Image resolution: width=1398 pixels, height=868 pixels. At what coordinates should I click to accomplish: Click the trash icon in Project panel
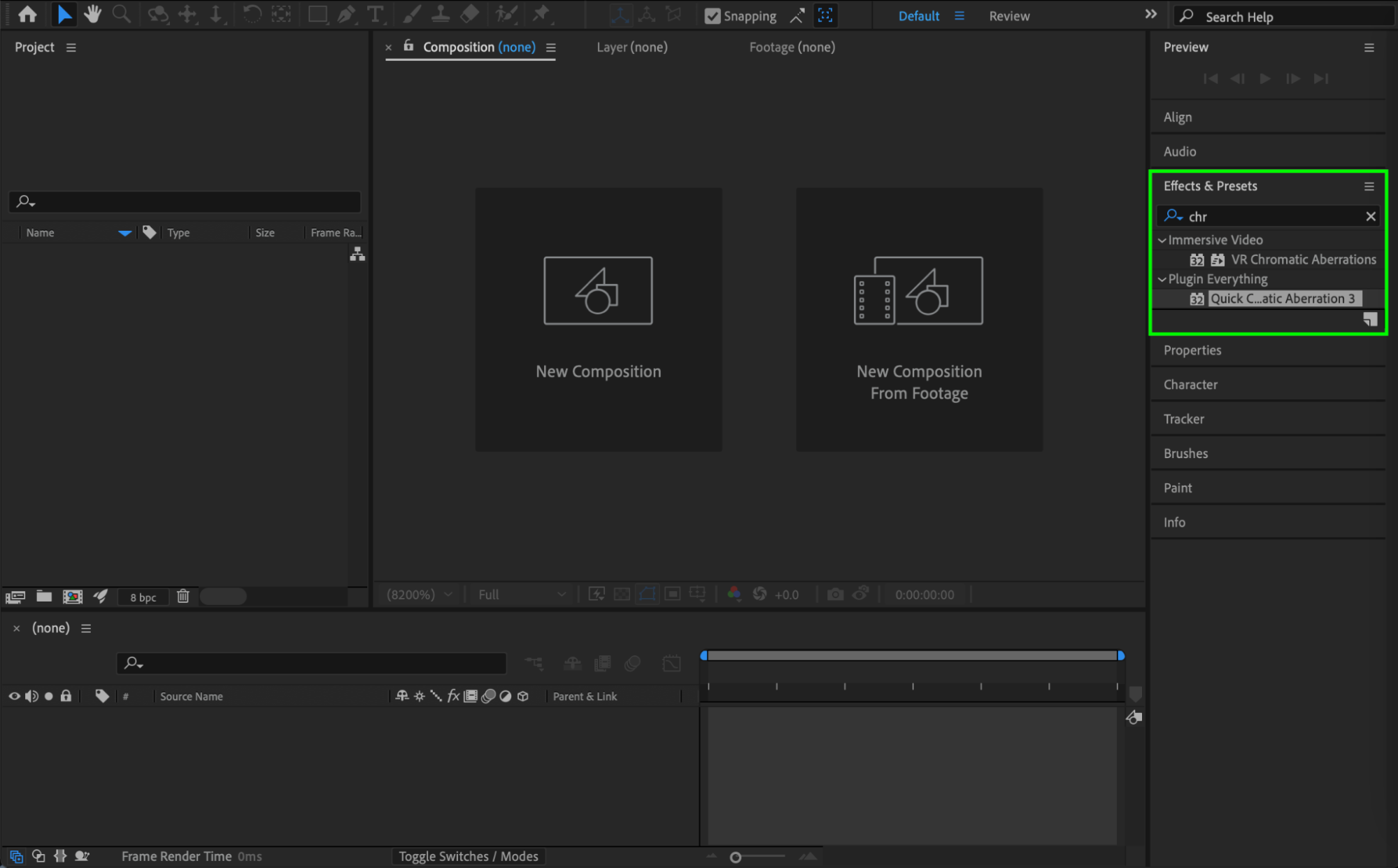click(183, 597)
